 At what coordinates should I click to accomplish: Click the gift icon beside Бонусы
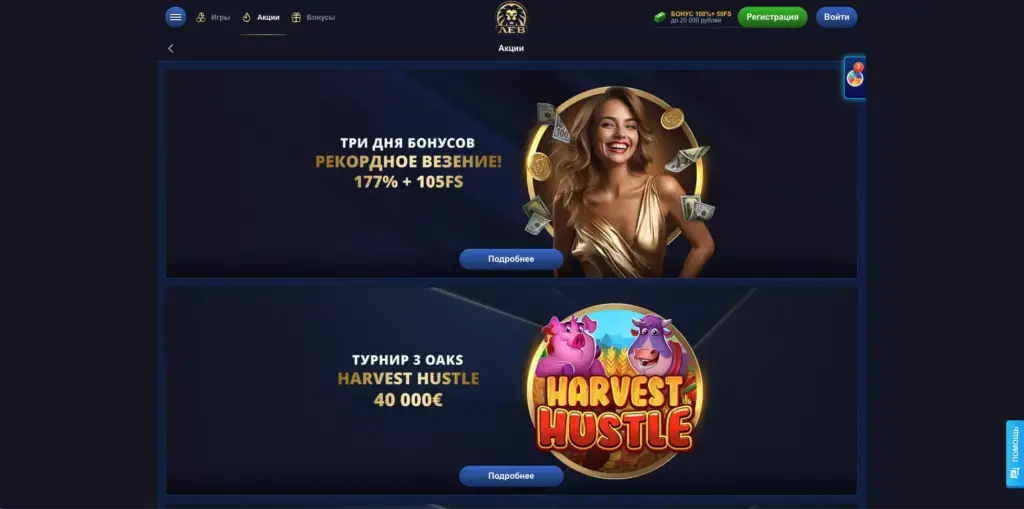[296, 18]
